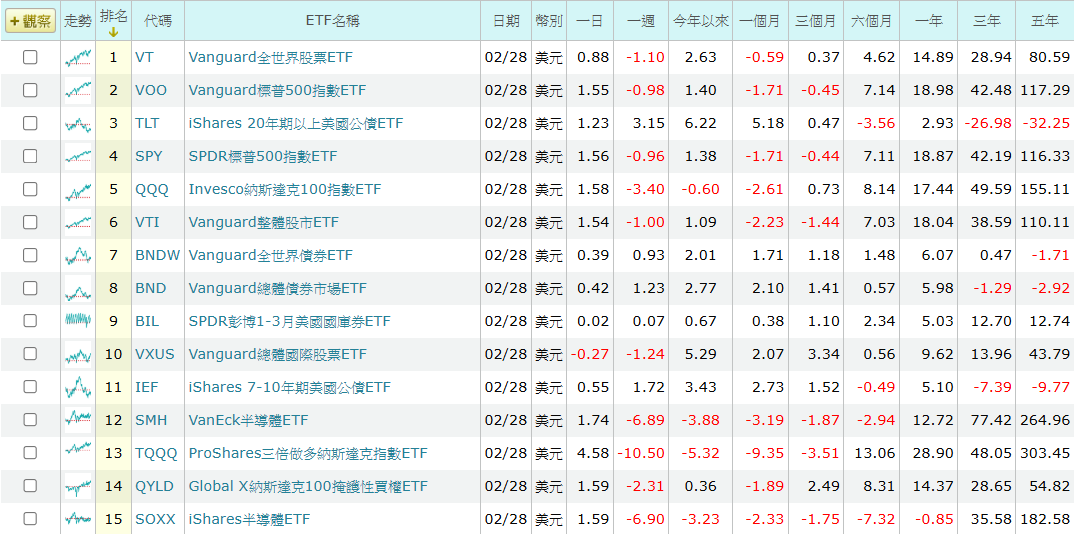View QQQ trend sparkline
The height and width of the screenshot is (534, 1076).
(78, 189)
